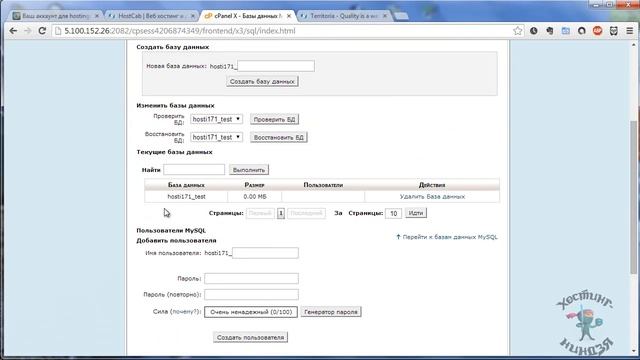
Task: Click the per-page count field showing 10
Action: point(393,213)
